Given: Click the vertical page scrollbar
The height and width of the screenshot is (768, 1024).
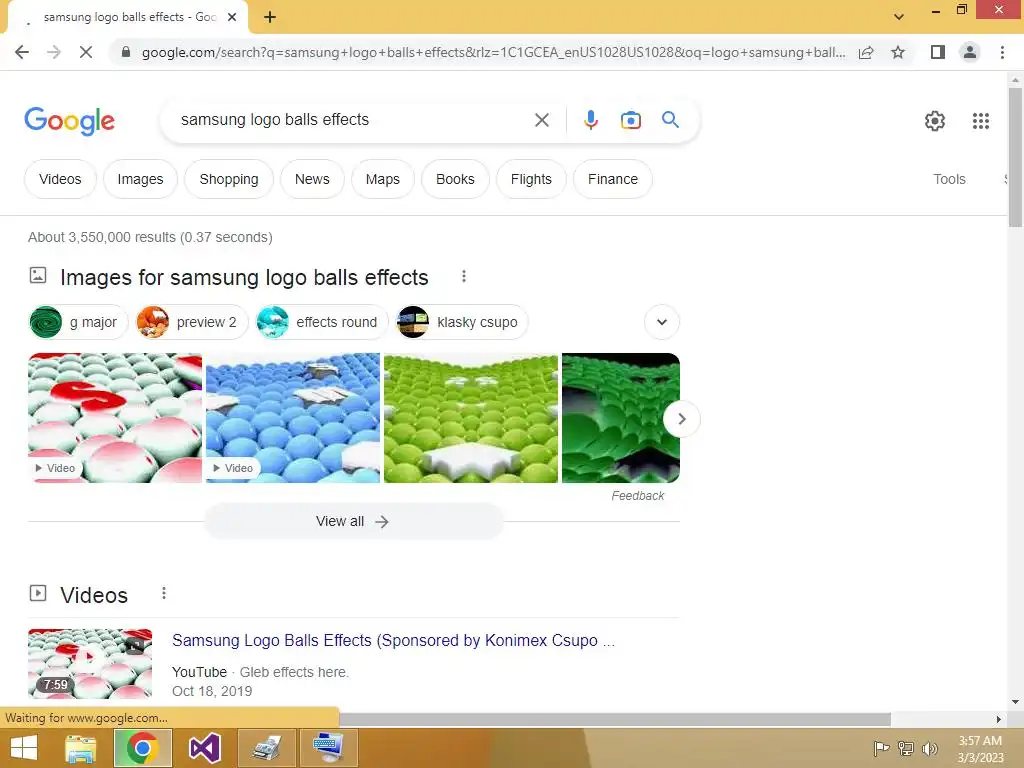Looking at the screenshot, I should [x=1015, y=157].
